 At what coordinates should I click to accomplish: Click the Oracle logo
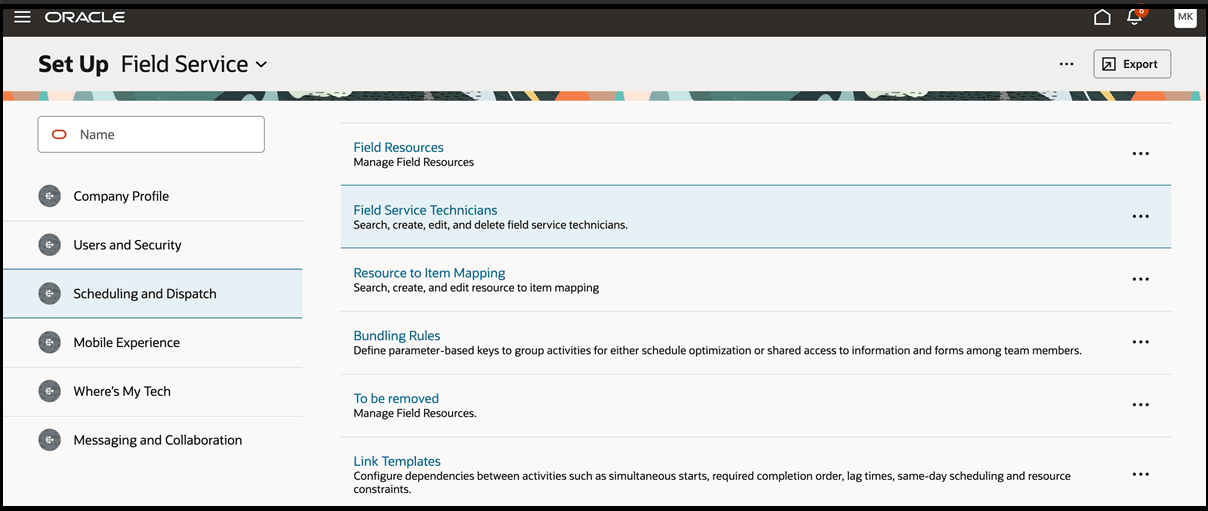[x=85, y=17]
